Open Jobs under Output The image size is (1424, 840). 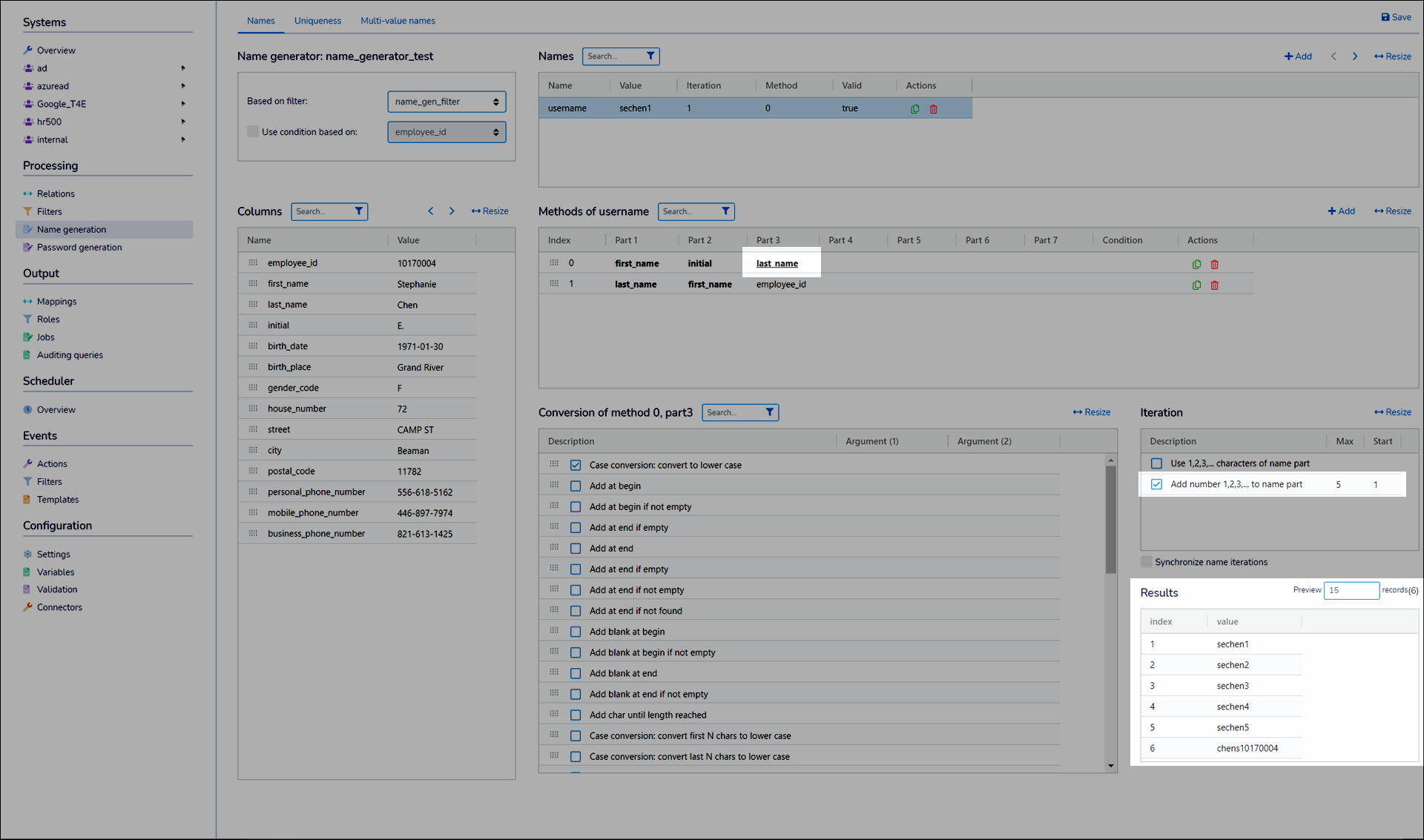45,337
